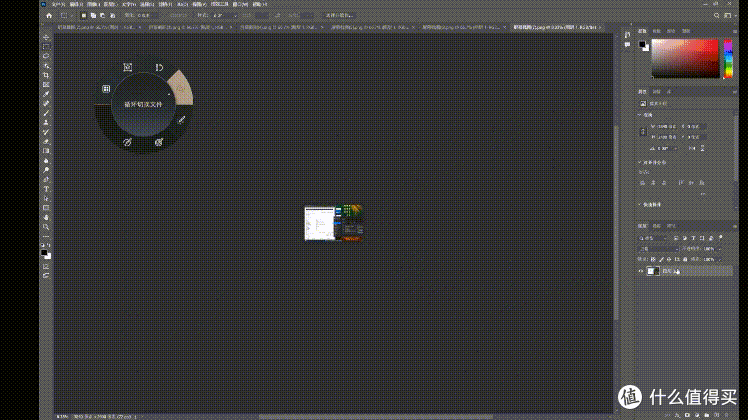
Task: Open the search icon at top right
Action: pos(717,15)
